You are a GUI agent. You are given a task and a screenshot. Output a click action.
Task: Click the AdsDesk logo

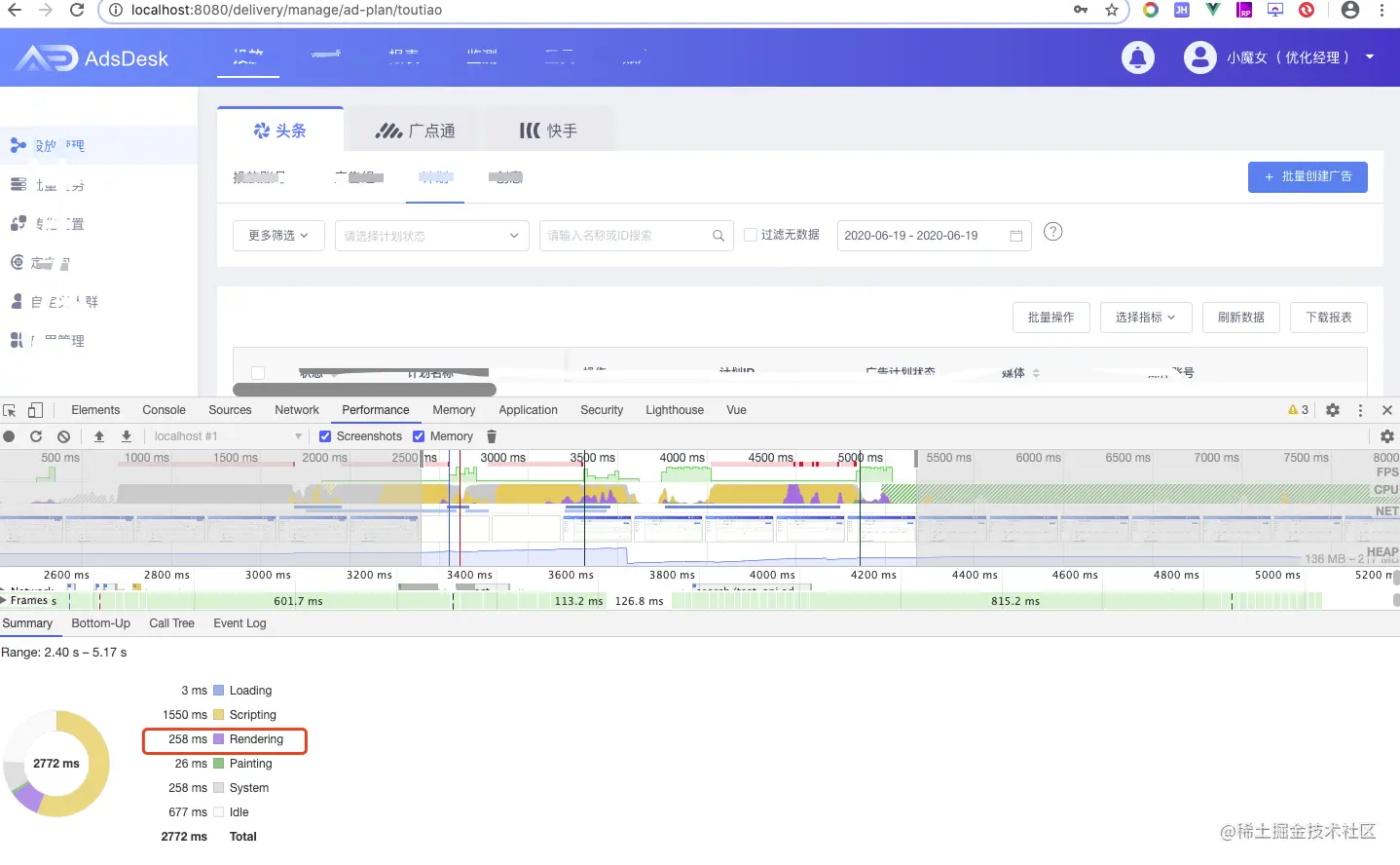[92, 58]
